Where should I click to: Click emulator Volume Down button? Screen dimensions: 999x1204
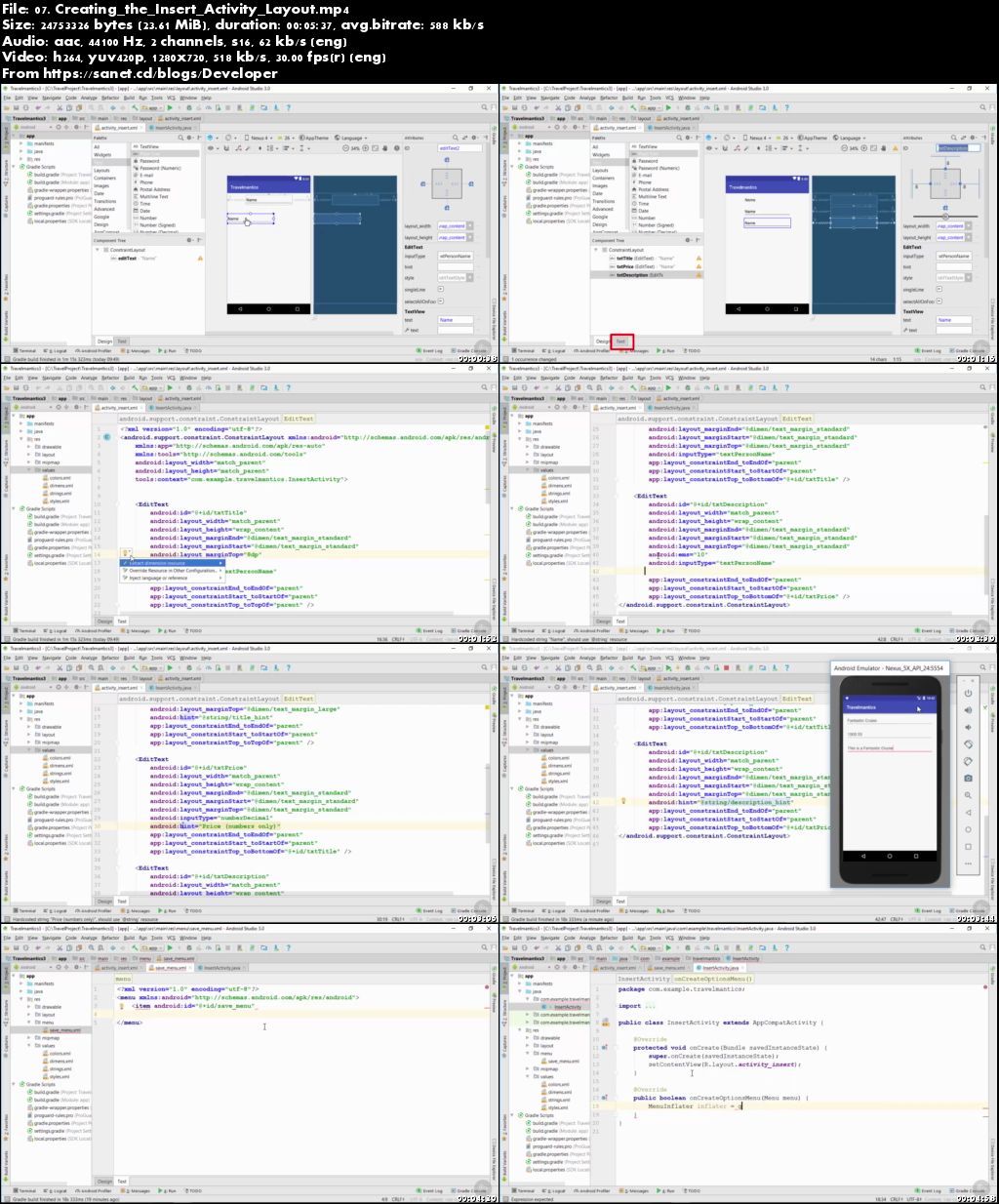tap(968, 727)
